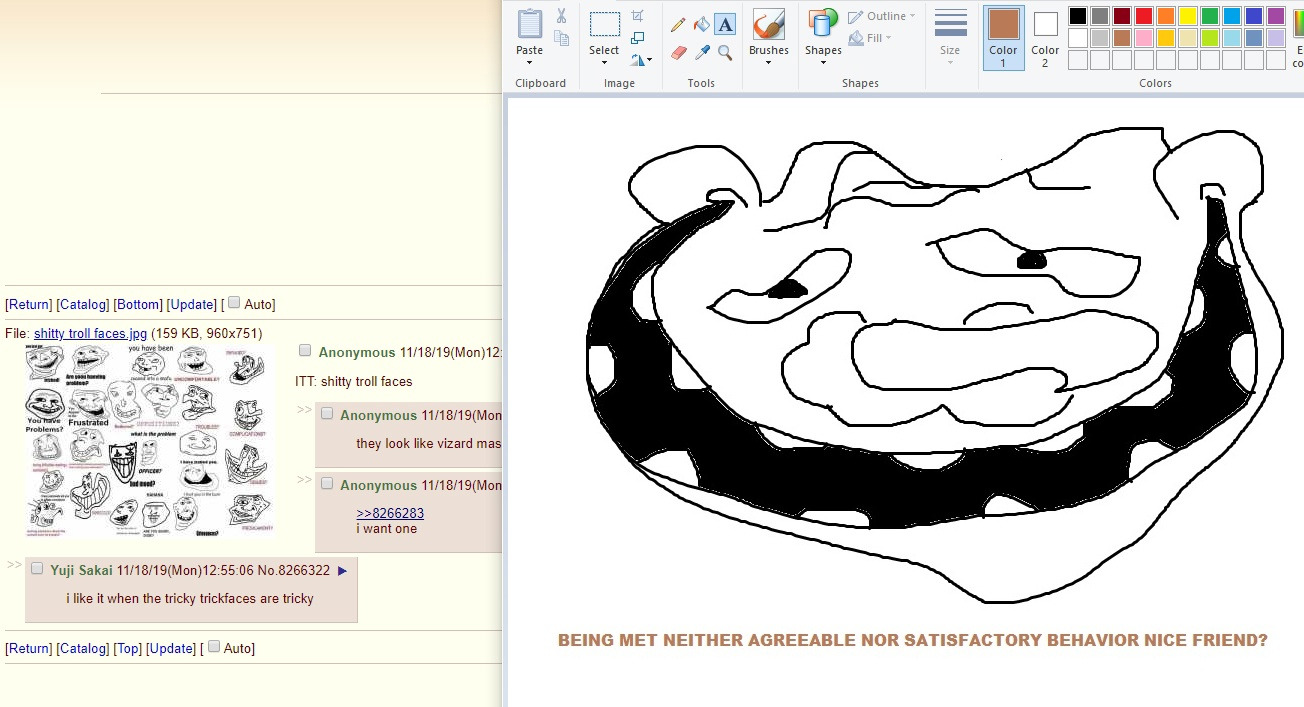Click the bottom Return link
The width and height of the screenshot is (1304, 707).
click(29, 648)
